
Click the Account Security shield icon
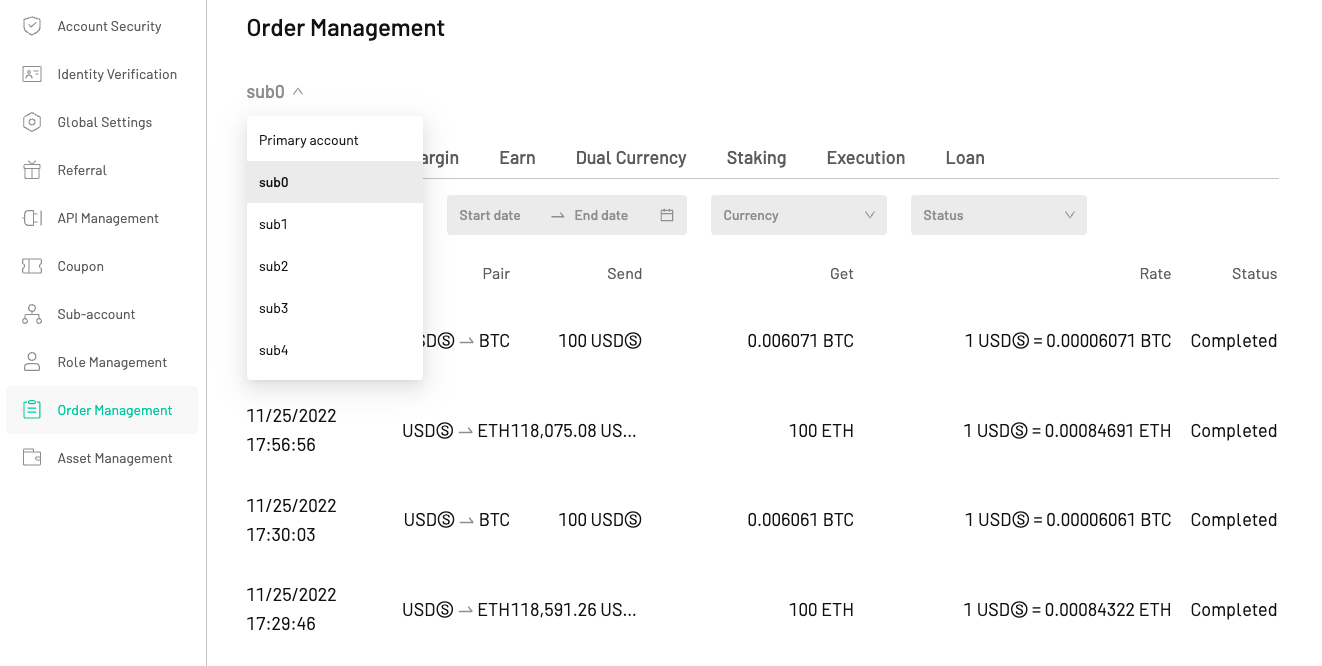[32, 26]
